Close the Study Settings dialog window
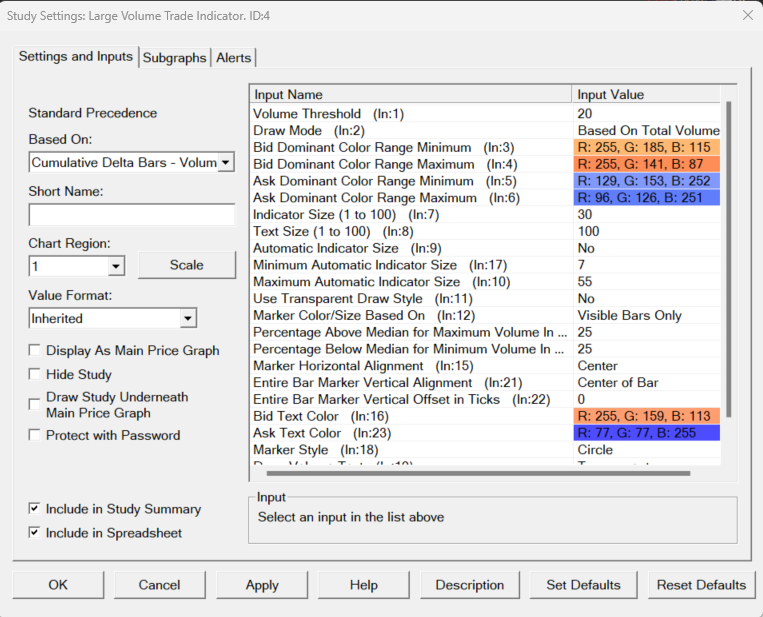 point(747,14)
